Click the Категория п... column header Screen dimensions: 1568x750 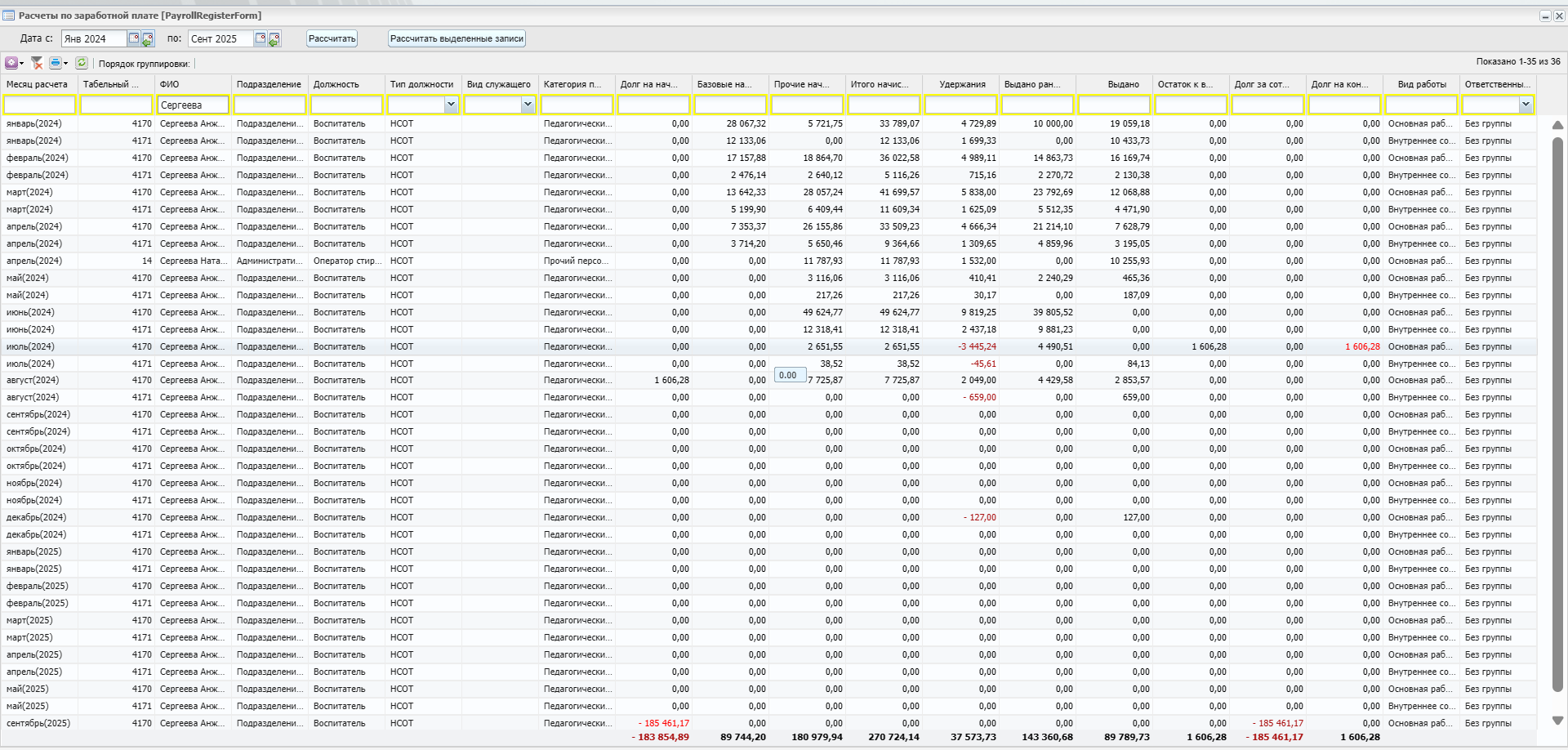point(577,84)
